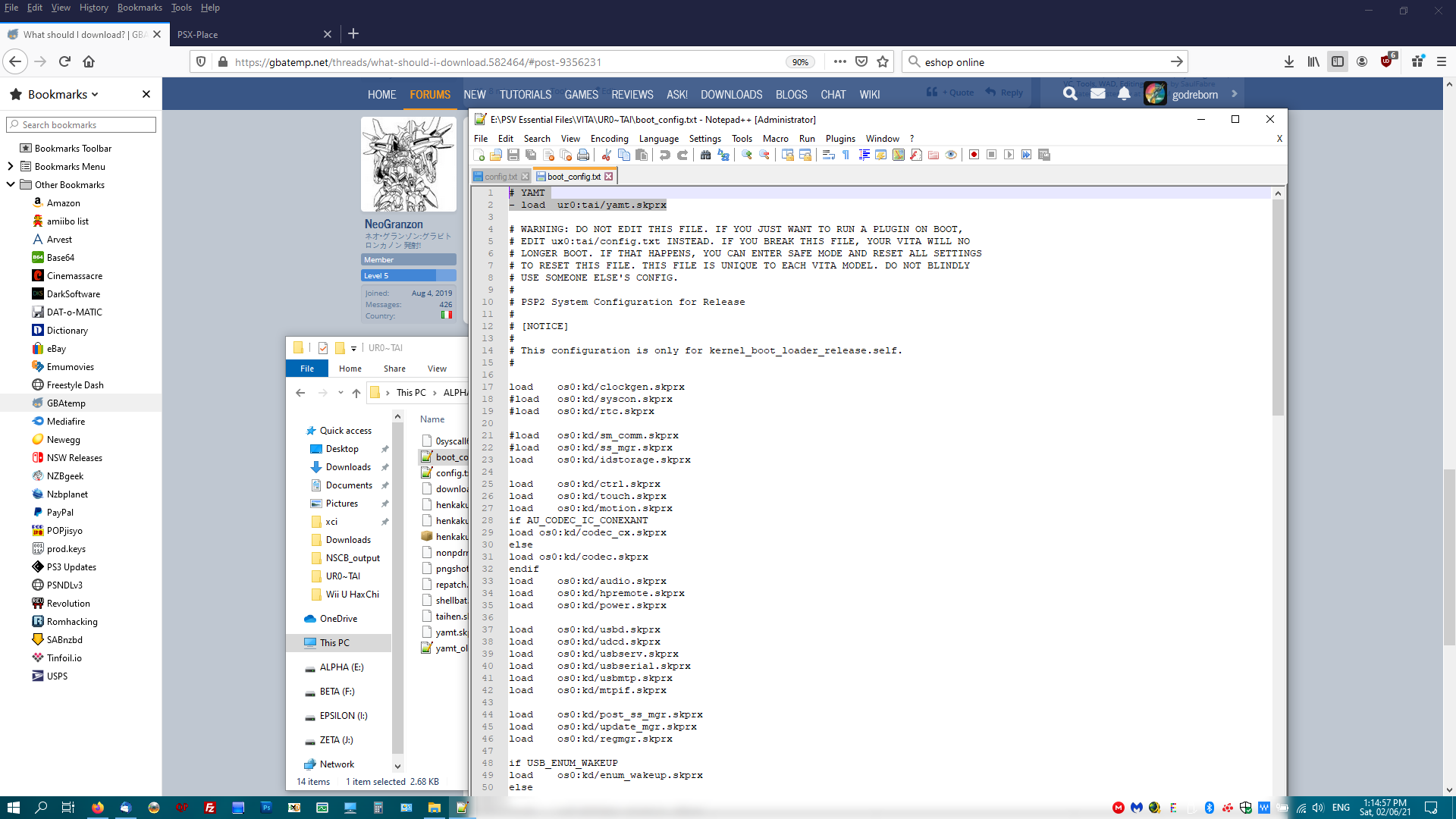Start macro recording in Notepad++
The image size is (1456, 819).
pos(974,155)
